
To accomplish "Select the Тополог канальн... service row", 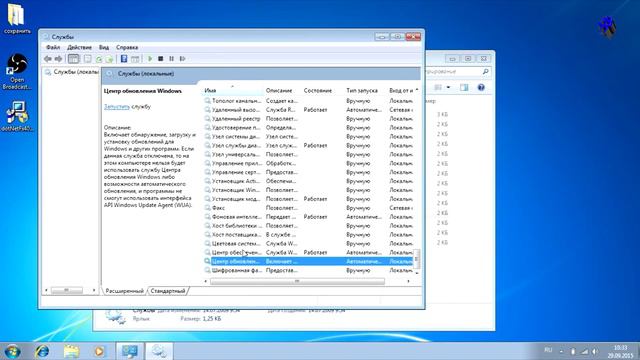I will click(308, 100).
